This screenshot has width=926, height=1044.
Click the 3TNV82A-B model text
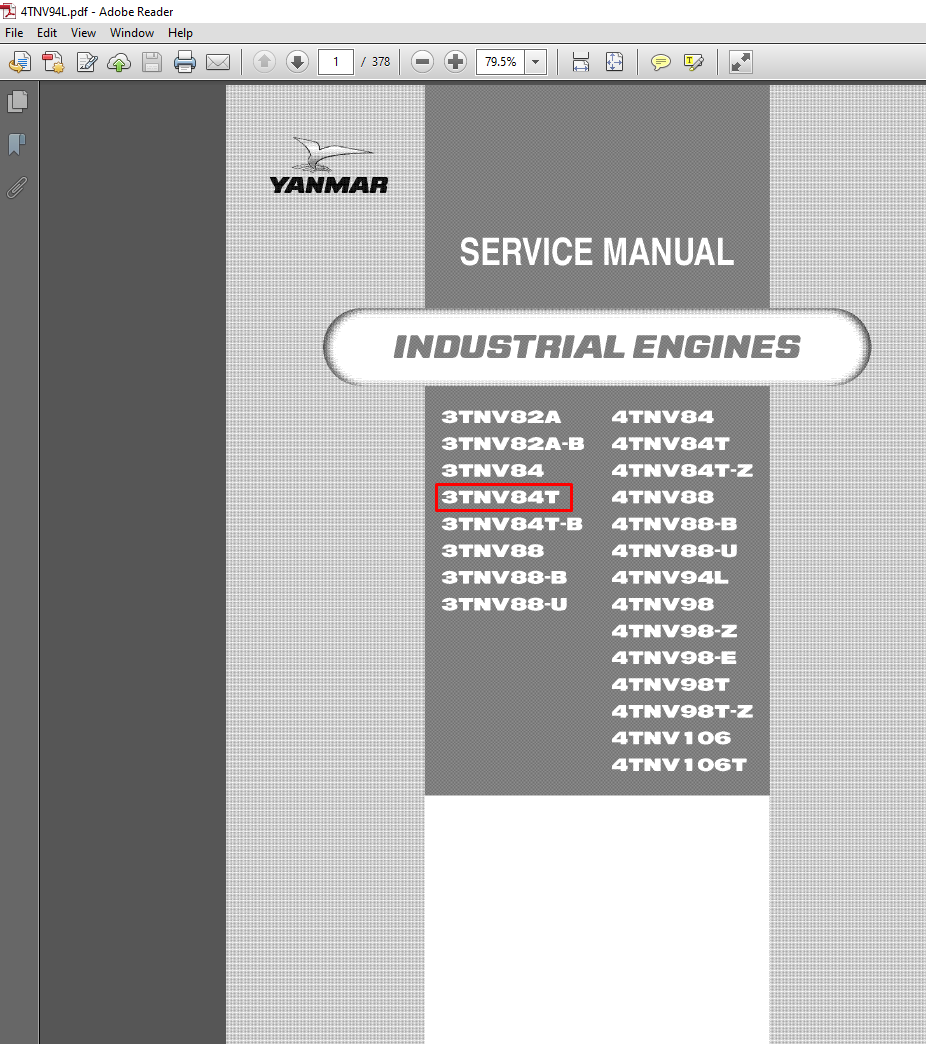click(x=513, y=443)
